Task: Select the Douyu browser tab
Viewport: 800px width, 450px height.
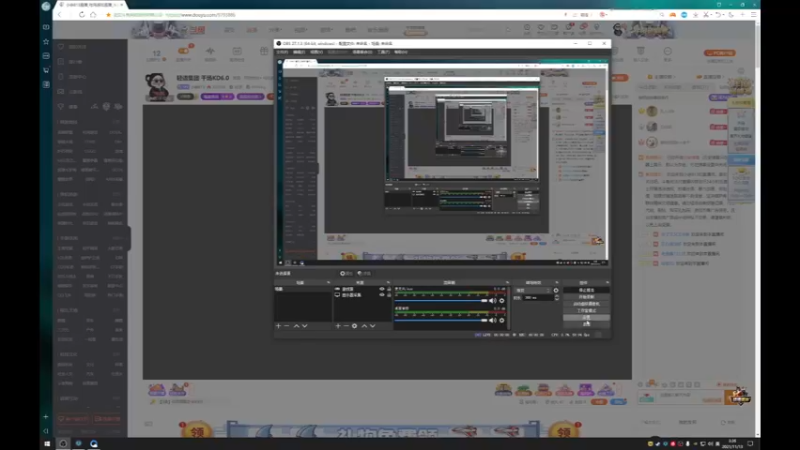Action: (89, 4)
